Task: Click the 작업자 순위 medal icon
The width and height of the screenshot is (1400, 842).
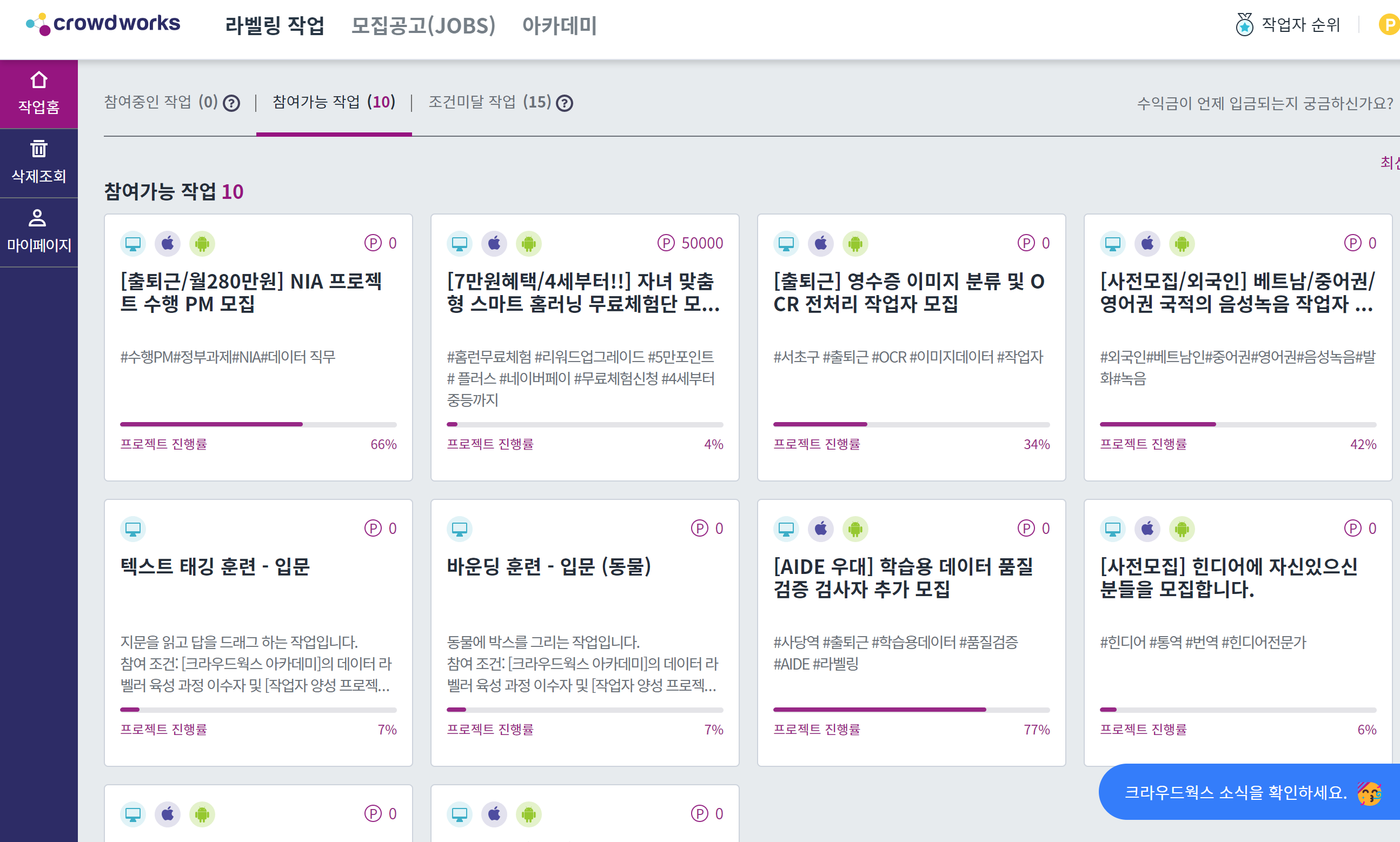Action: [x=1244, y=25]
